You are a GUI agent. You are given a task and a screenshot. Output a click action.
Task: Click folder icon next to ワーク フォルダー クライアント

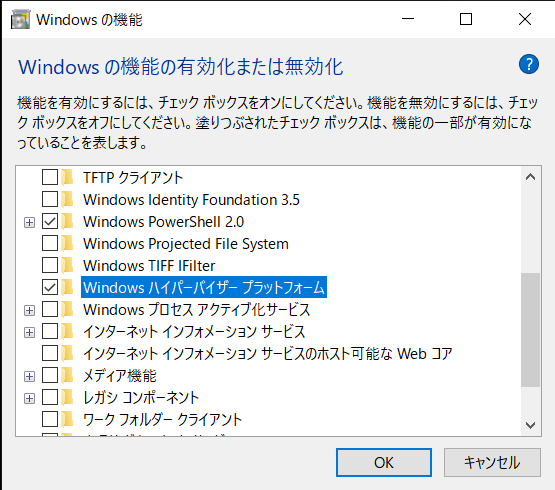[67, 420]
